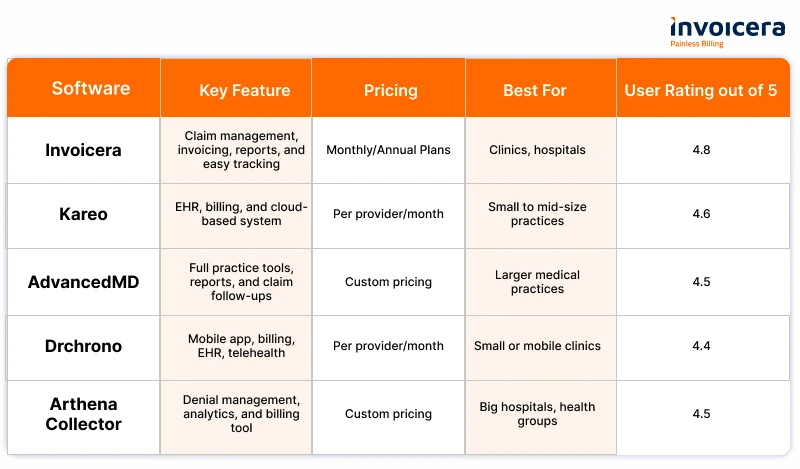Select Mobile app, billing, EHR, telehealth cell
The image size is (800, 469).
[241, 346]
